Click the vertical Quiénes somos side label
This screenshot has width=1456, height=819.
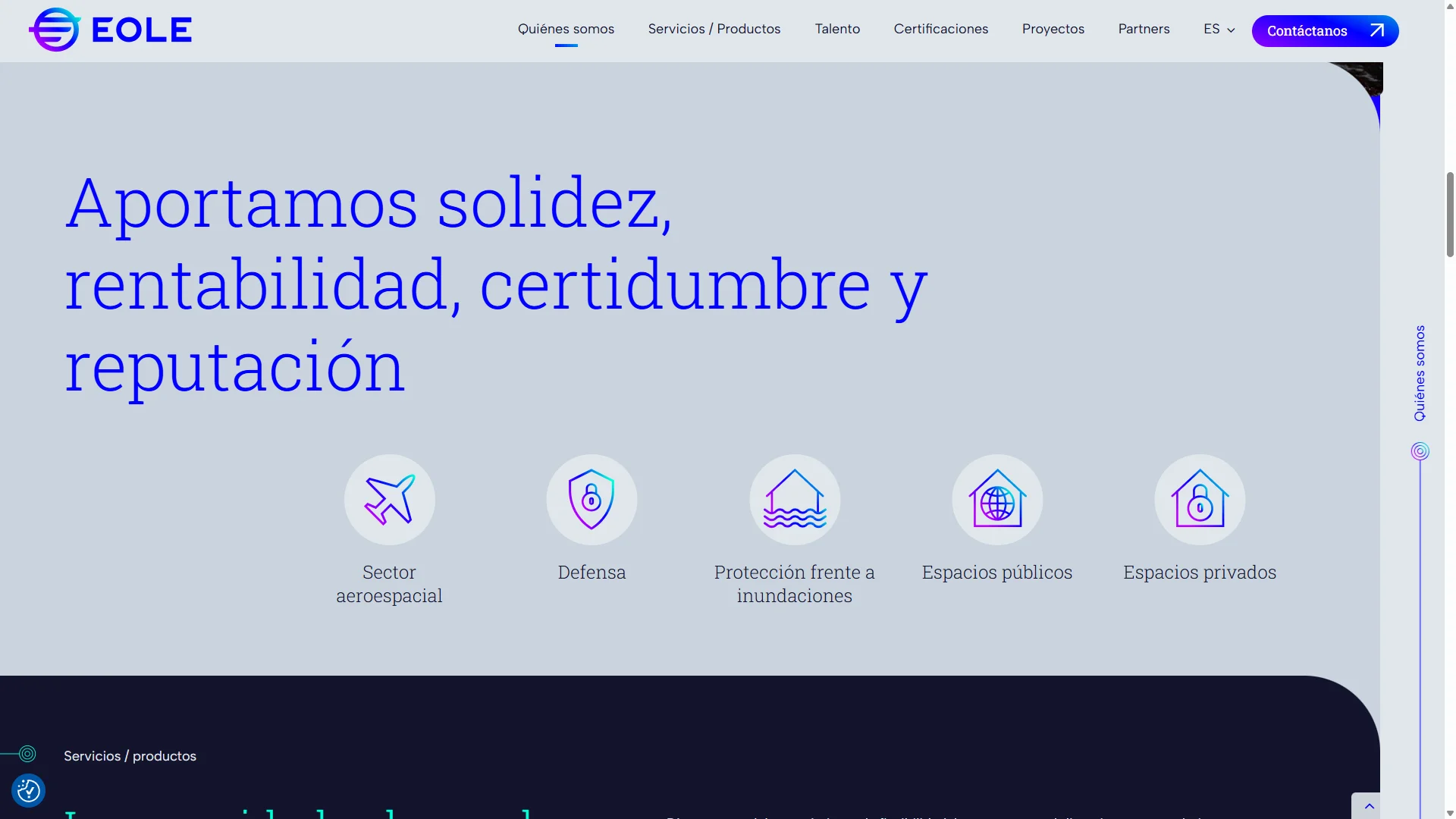[1420, 373]
